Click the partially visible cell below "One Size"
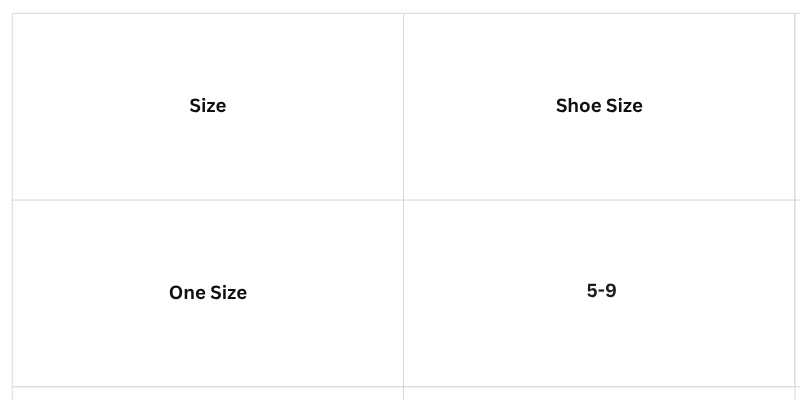This screenshot has width=800, height=400. pyautogui.click(x=208, y=394)
